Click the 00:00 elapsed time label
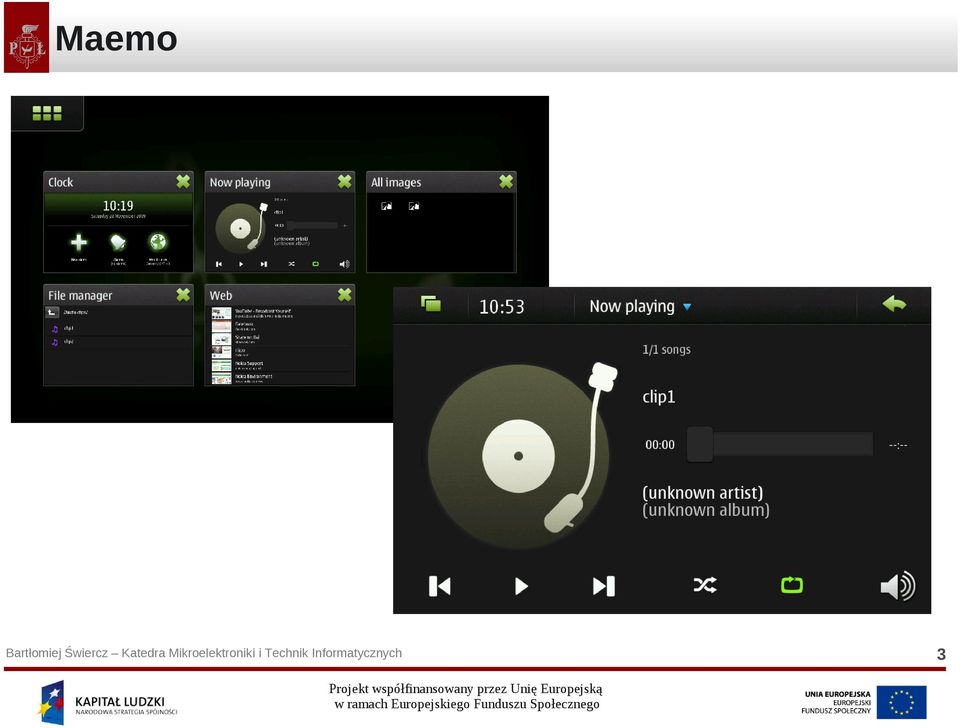Viewport: 960px width, 728px height. click(x=659, y=445)
